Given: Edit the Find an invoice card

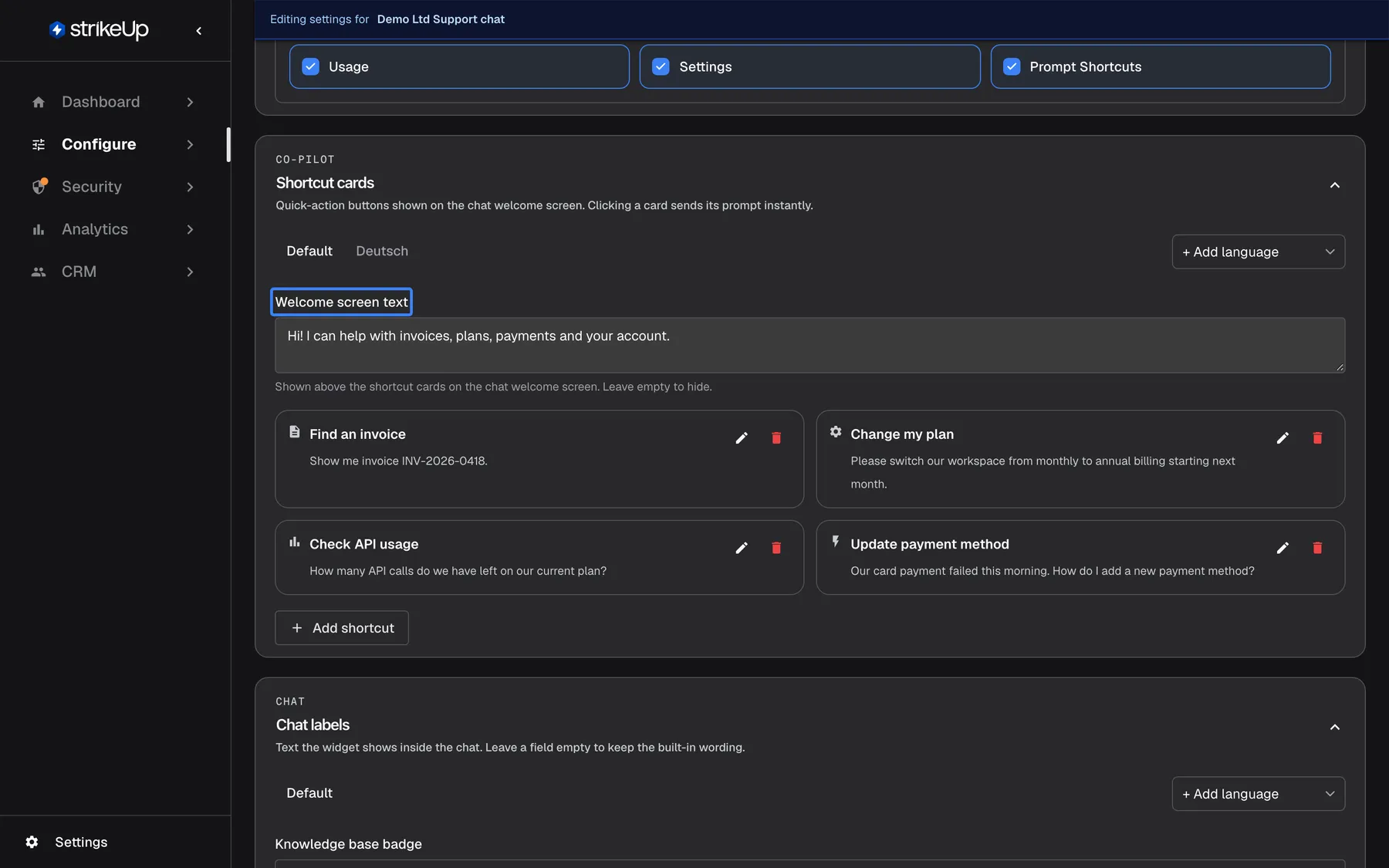Looking at the screenshot, I should (x=742, y=438).
